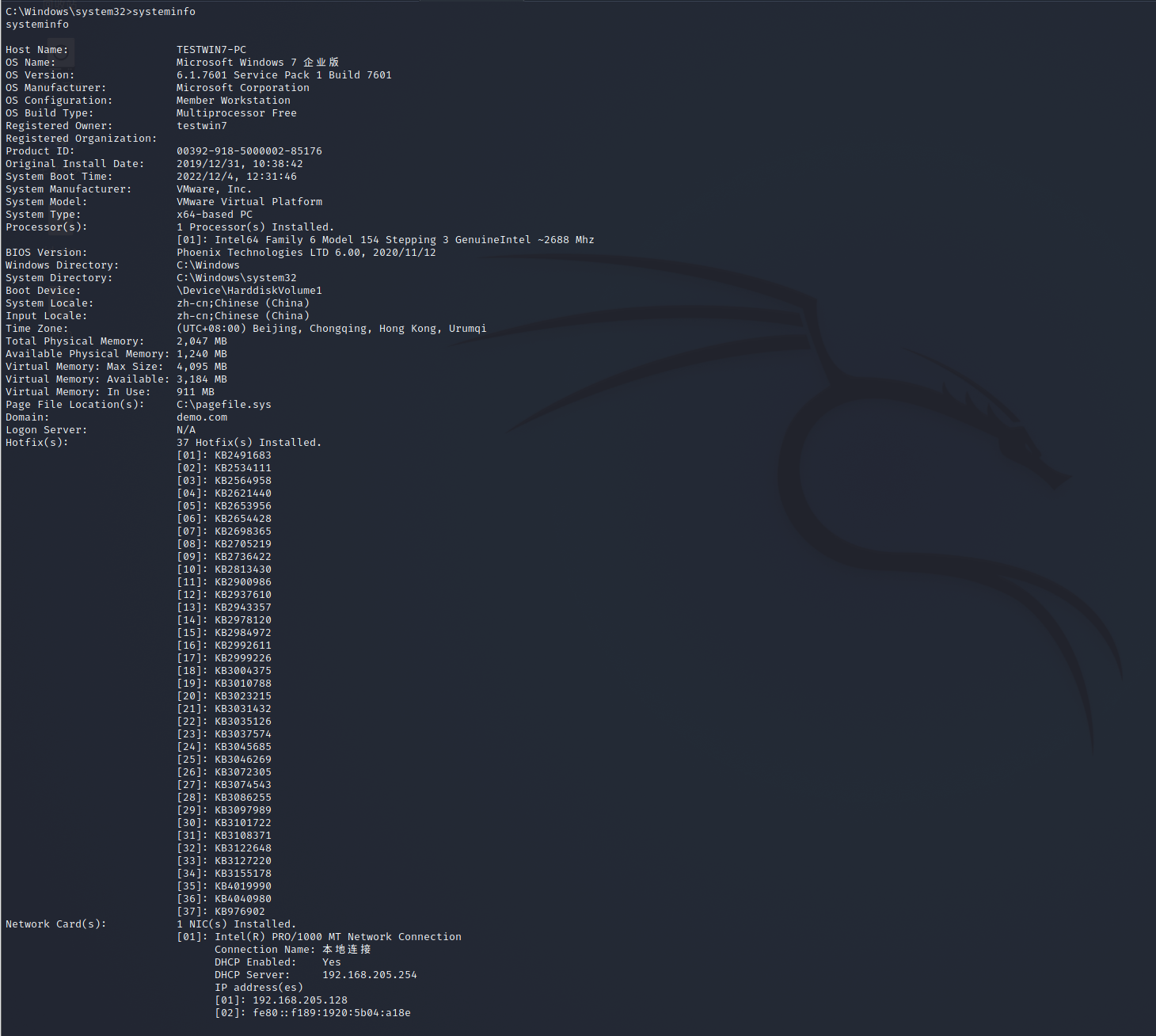Click virtual memory max size '4,095 MB'
This screenshot has width=1156, height=1036.
tap(202, 367)
